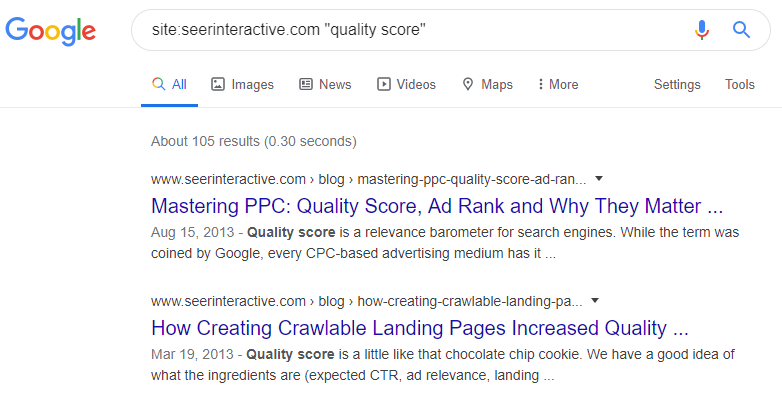Switch to the Images results tab

click(x=242, y=84)
